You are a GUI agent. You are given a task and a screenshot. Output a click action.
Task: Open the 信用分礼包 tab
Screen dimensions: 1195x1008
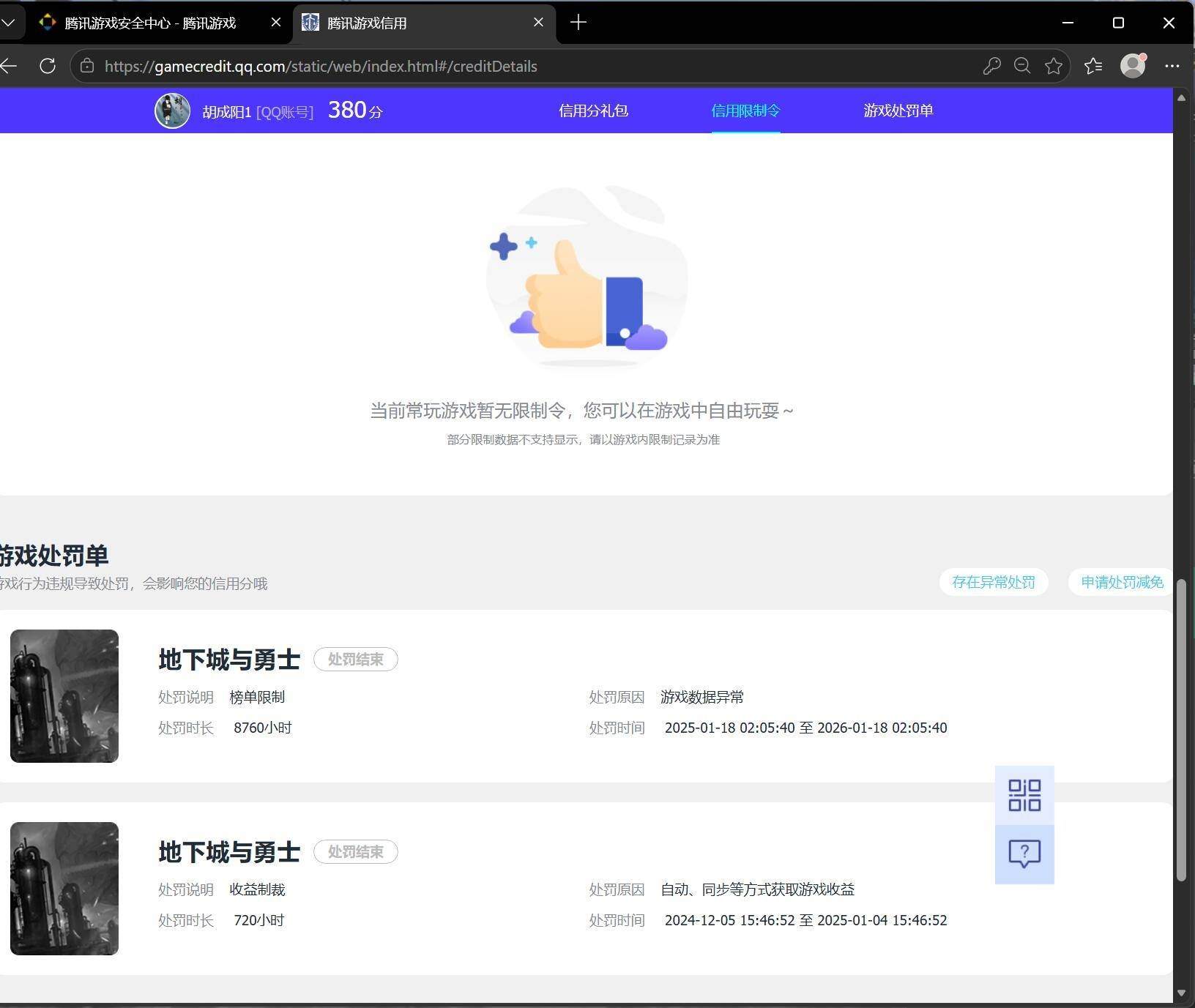[x=593, y=111]
